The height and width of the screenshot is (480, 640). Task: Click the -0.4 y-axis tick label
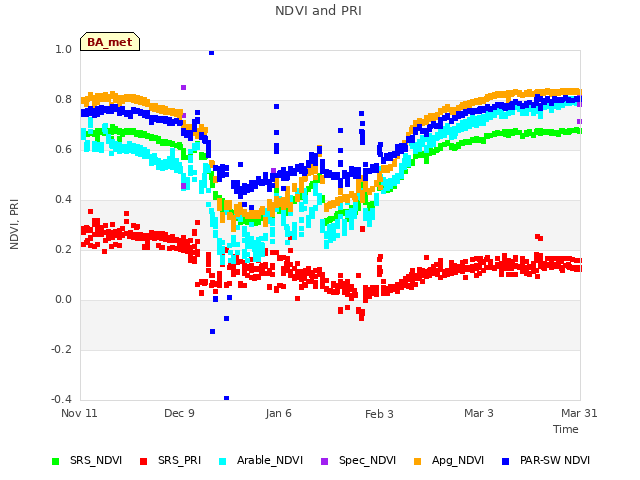click(x=61, y=399)
